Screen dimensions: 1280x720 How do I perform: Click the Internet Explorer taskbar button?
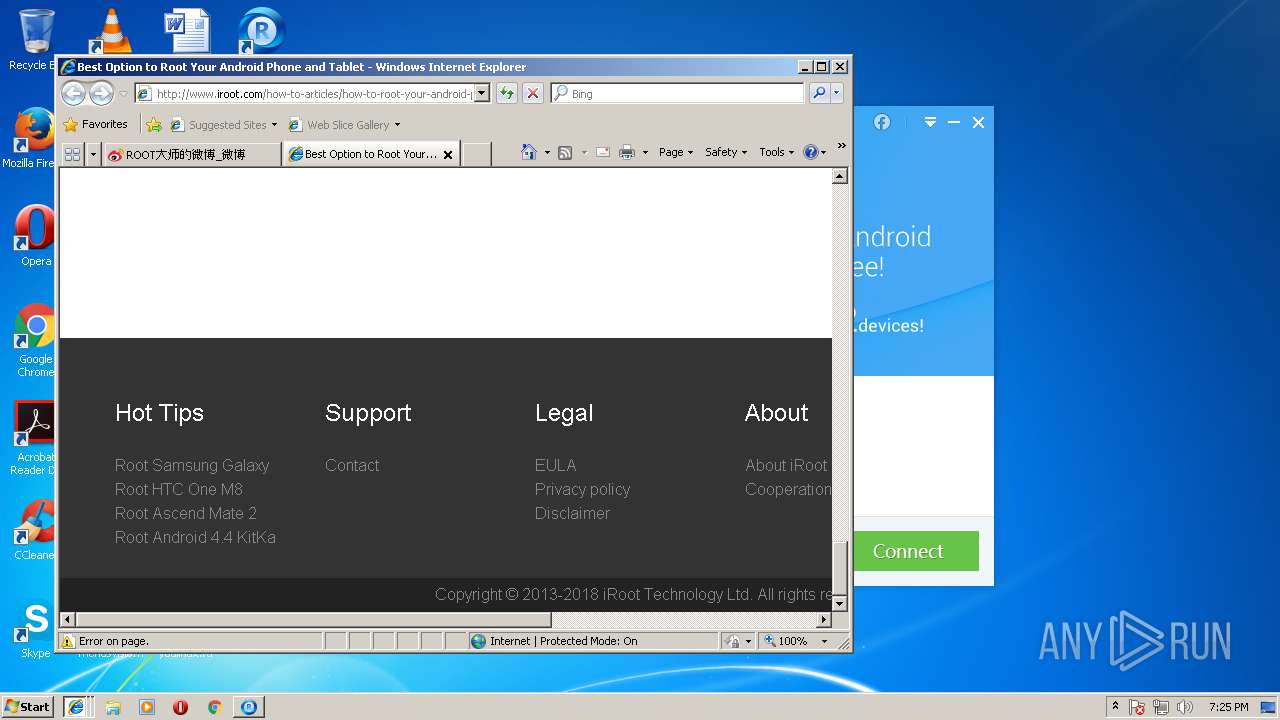(76, 707)
